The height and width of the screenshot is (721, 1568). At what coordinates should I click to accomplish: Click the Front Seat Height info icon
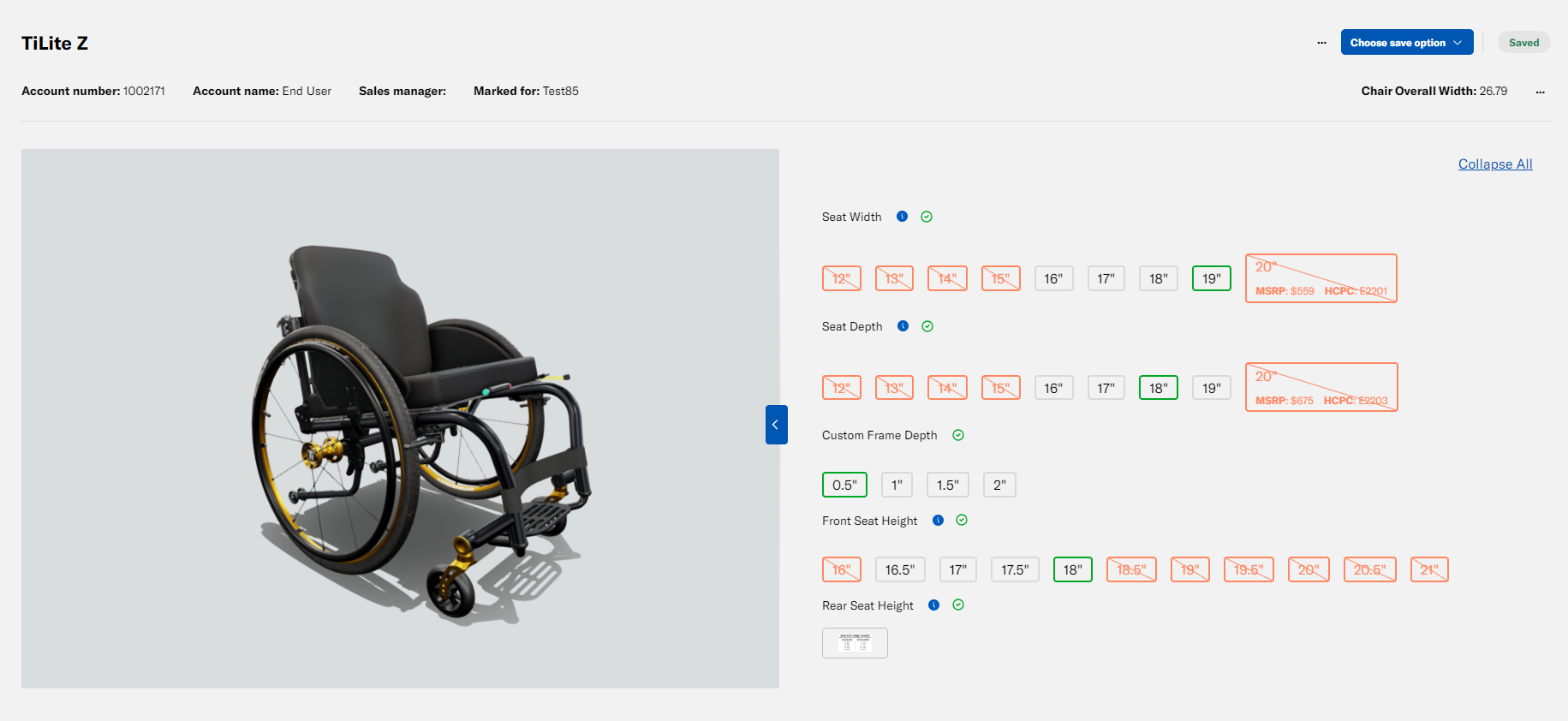coord(938,520)
